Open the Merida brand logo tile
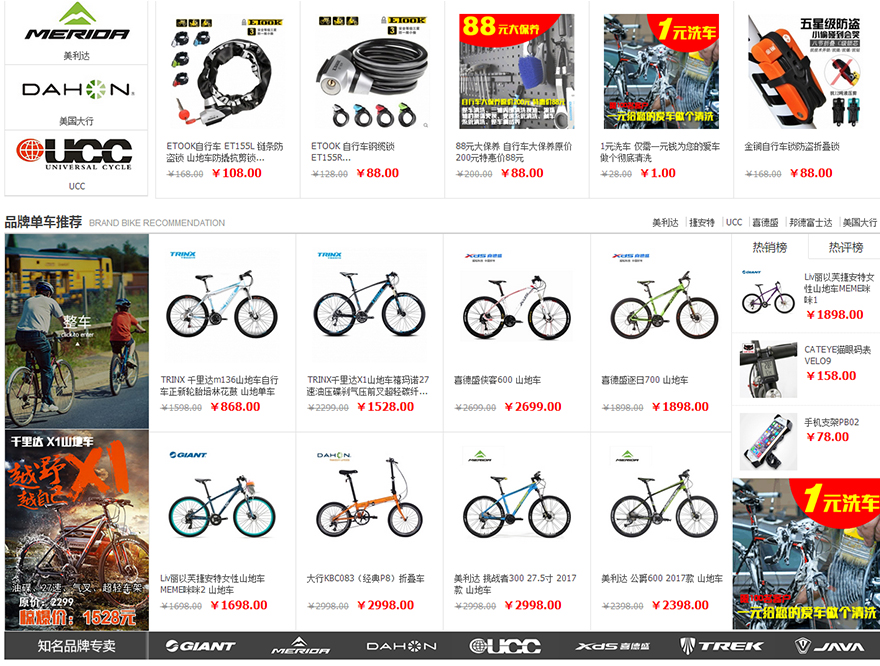The height and width of the screenshot is (666, 880). pos(76,32)
